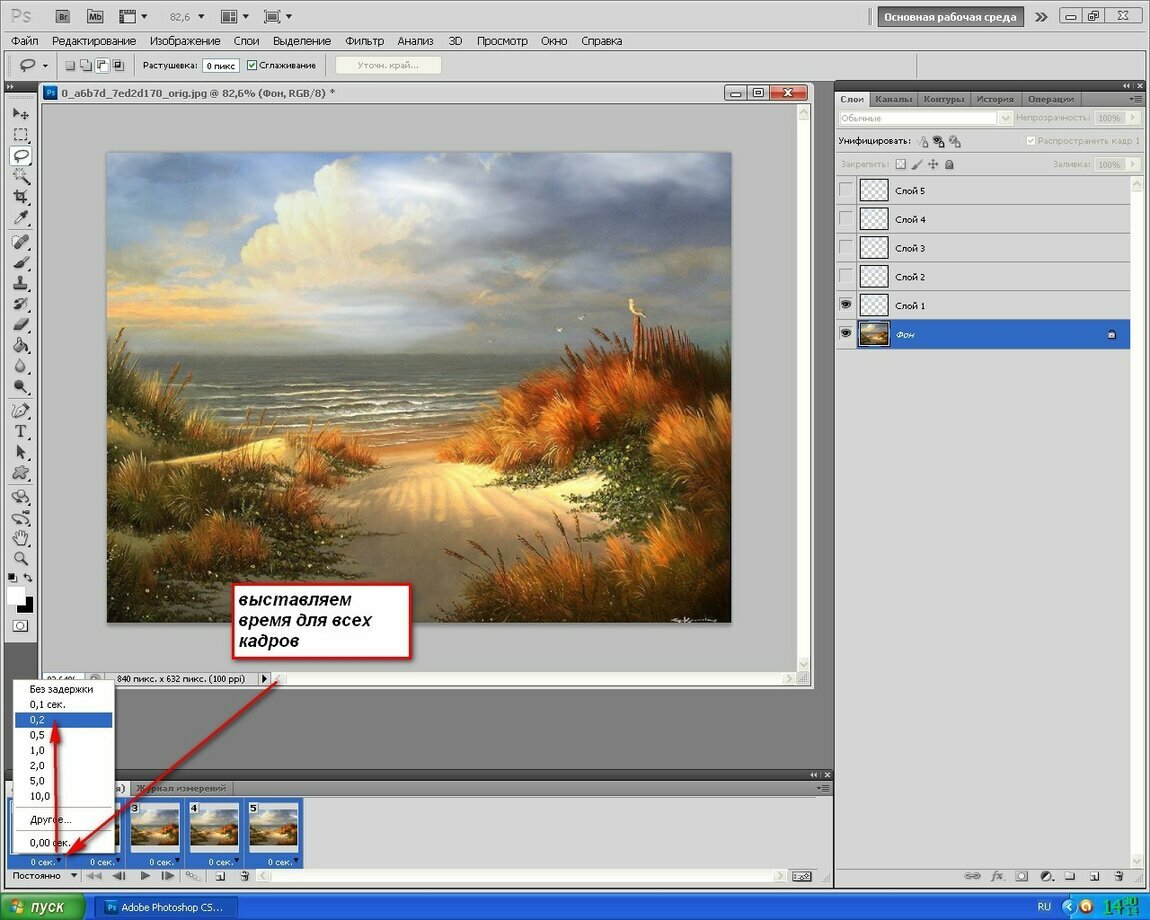
Task: Select the History Brush tool
Action: coord(21,304)
